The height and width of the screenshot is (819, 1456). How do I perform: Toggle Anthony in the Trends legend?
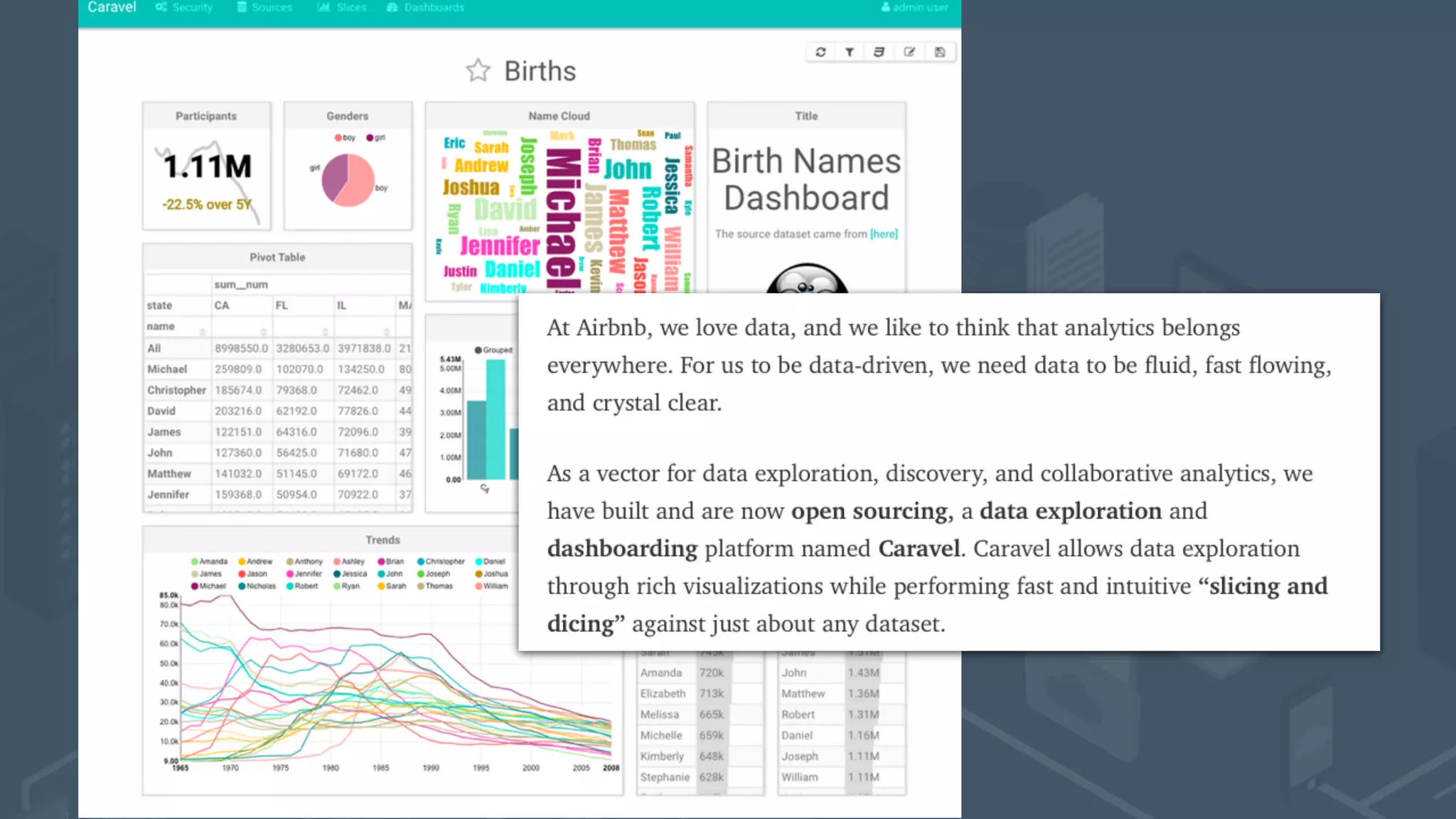coord(304,562)
